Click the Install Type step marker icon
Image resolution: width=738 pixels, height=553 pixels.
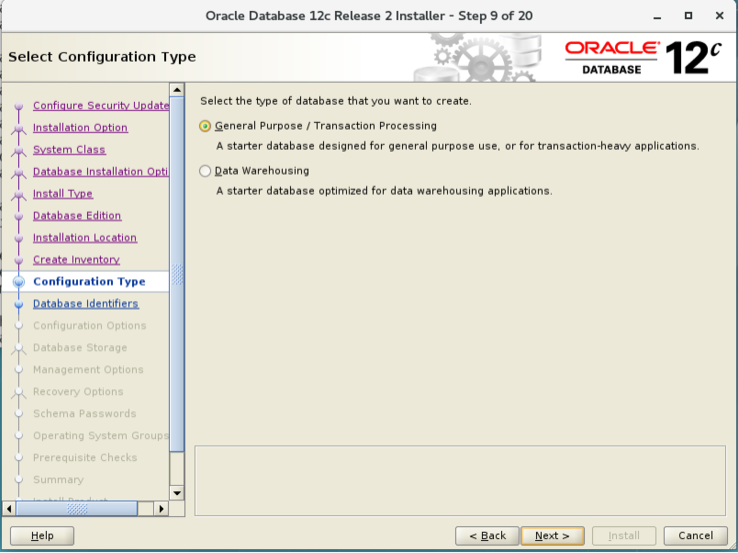pos(19,194)
